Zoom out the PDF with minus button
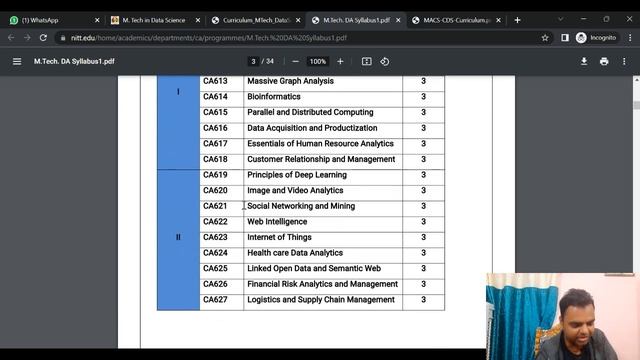This screenshot has height=360, width=640. pyautogui.click(x=296, y=62)
